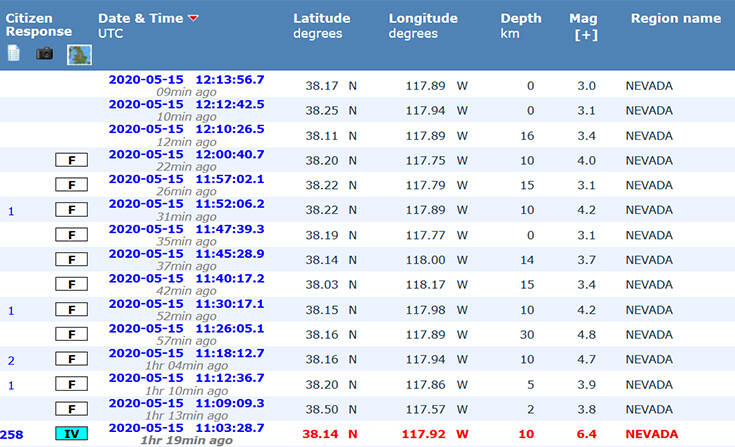735x447 pixels.
Task: Click the map thumbnail icon in the header
Action: click(x=79, y=54)
